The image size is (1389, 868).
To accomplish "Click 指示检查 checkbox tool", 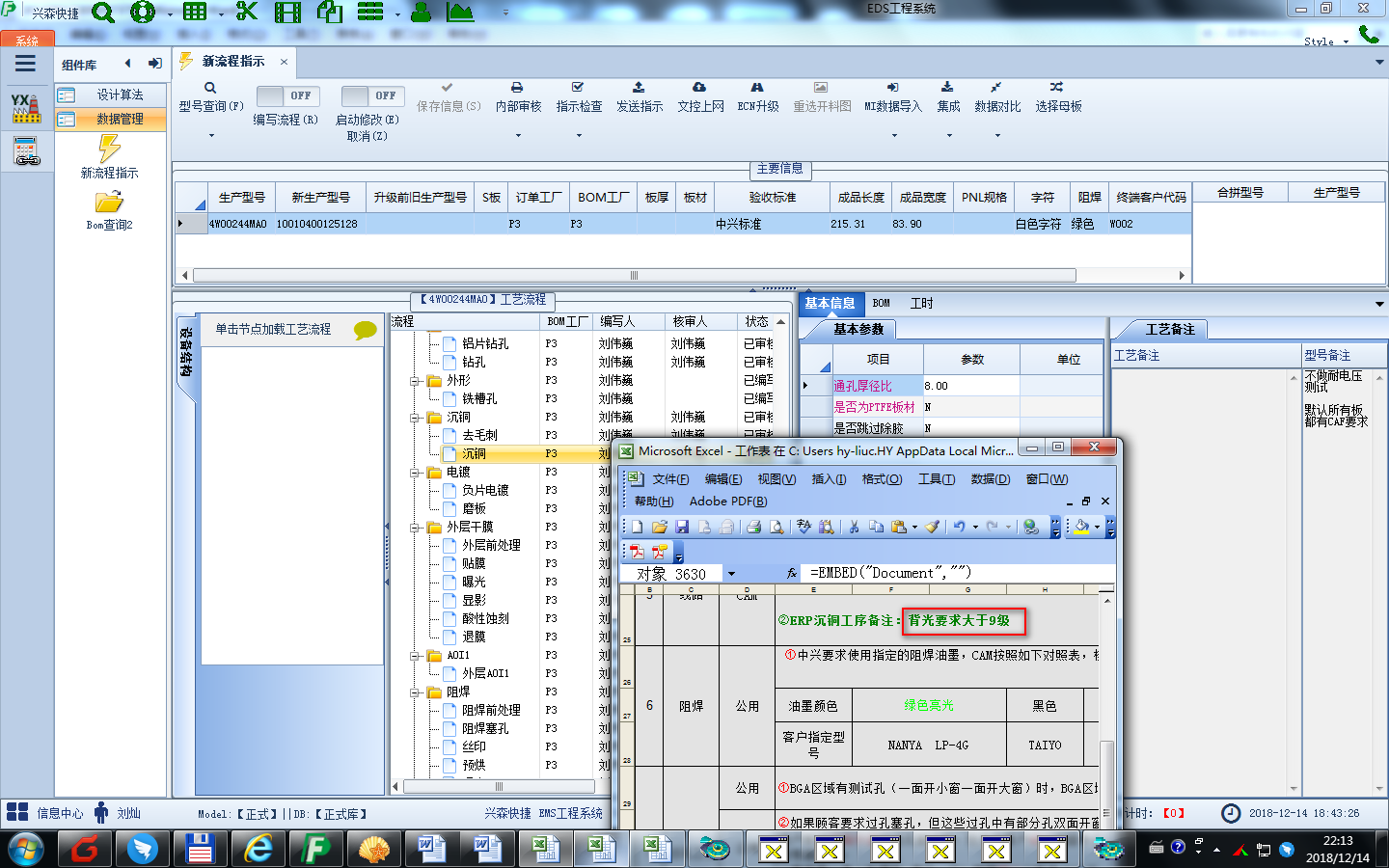I will tap(579, 97).
